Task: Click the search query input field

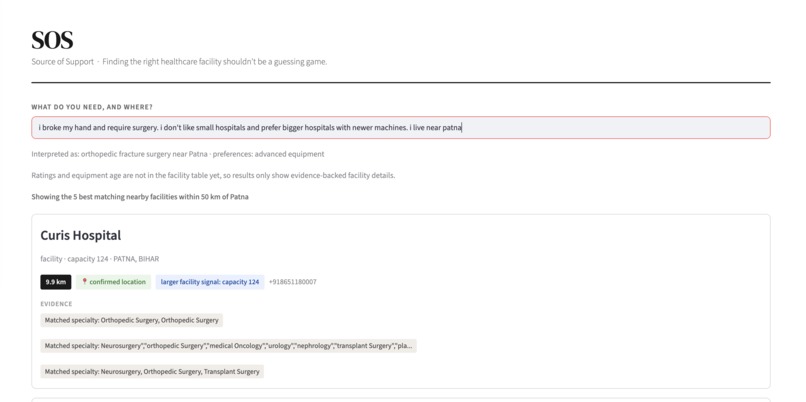Action: (x=400, y=127)
